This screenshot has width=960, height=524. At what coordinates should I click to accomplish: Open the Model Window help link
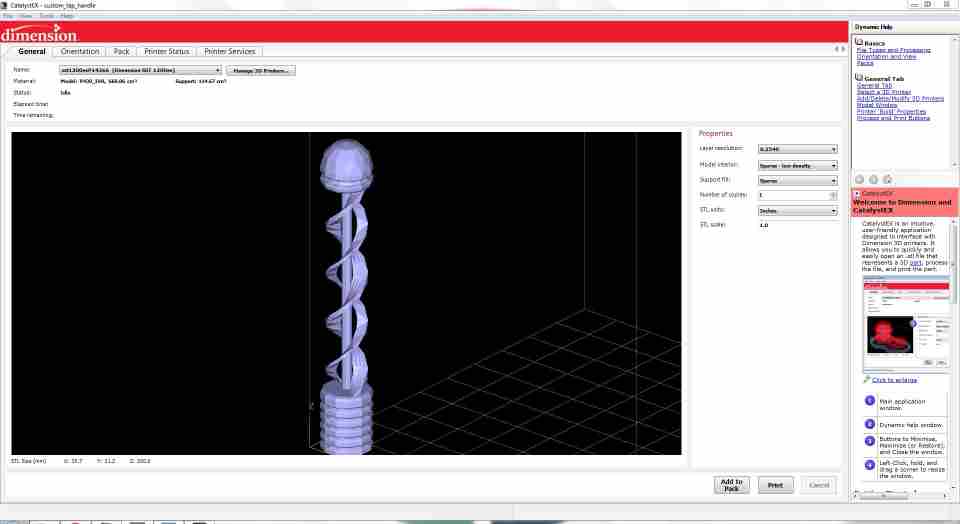877,105
